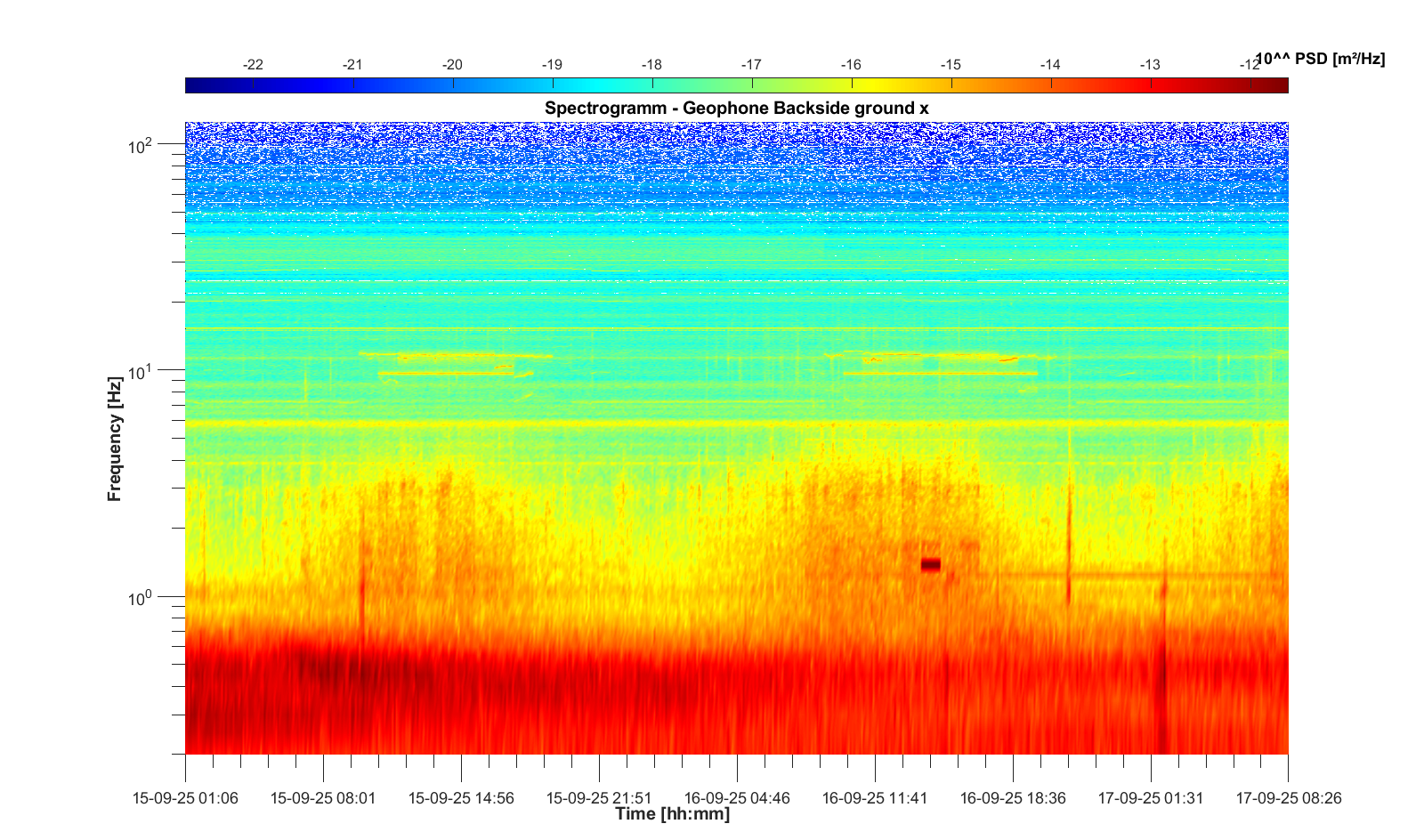Image resolution: width=1424 pixels, height=840 pixels.
Task: Click the -22 colorbar tick label
Action: click(x=253, y=65)
